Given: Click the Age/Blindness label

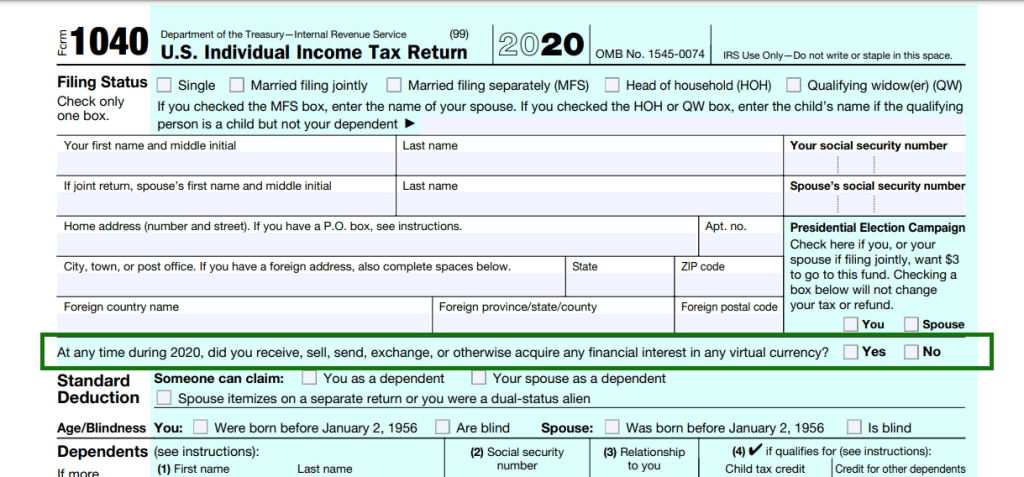Looking at the screenshot, I should click(x=102, y=429).
